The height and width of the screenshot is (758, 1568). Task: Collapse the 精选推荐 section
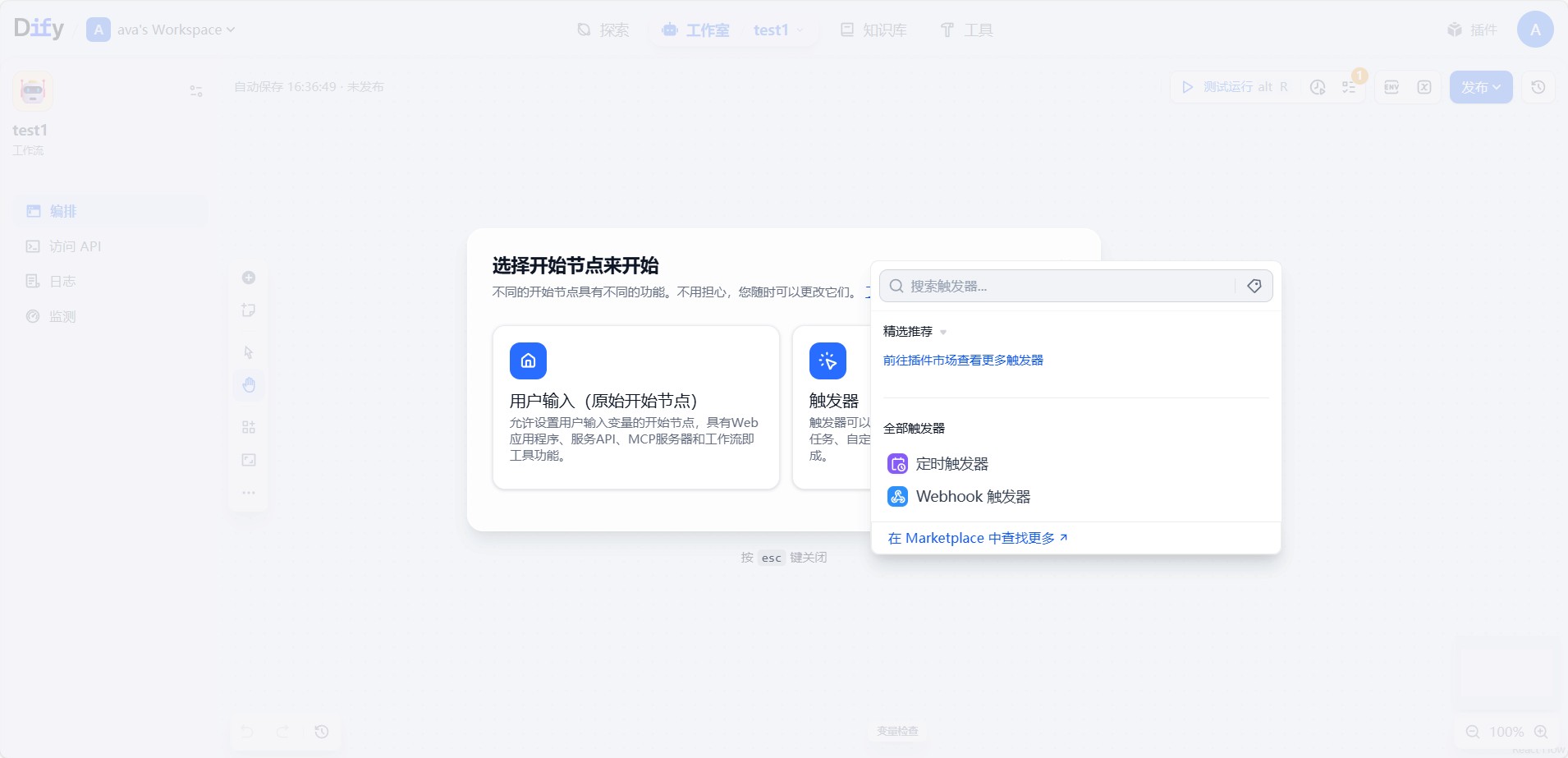coord(915,332)
